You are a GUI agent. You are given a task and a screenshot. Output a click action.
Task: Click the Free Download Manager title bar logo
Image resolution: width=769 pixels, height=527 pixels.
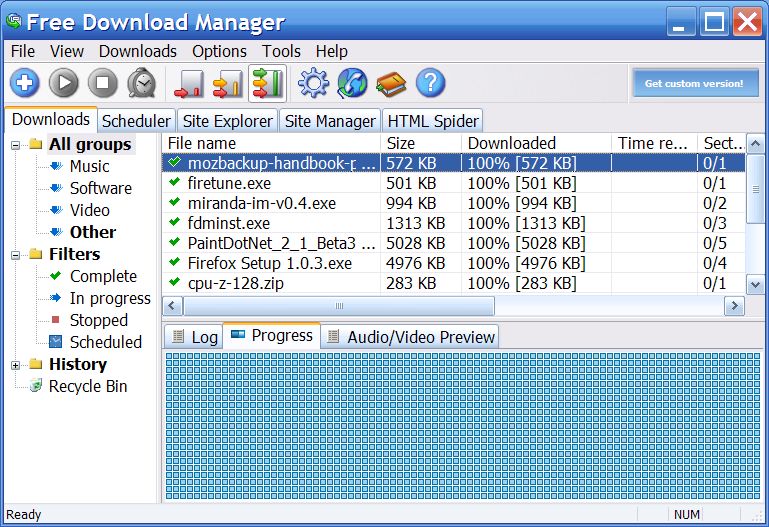14,21
